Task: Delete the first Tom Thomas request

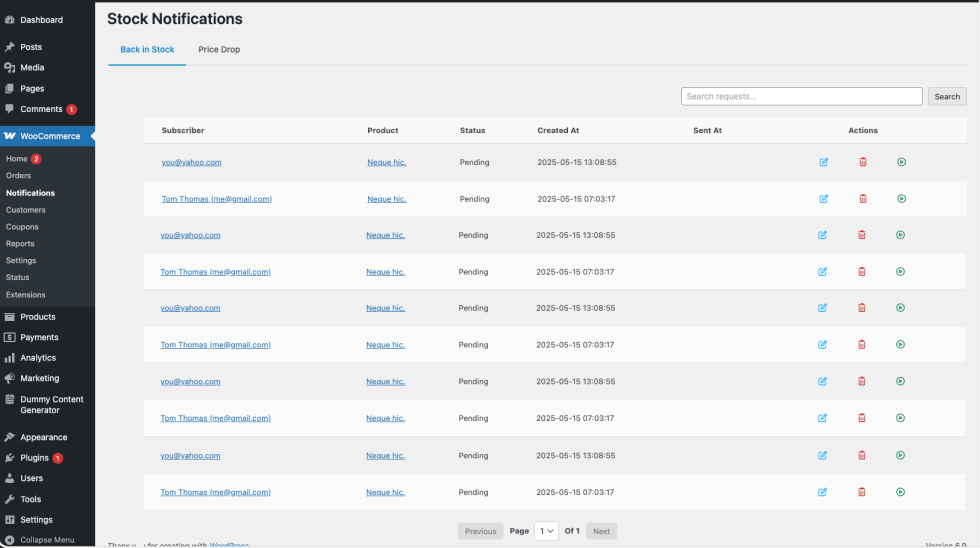Action: pos(863,199)
